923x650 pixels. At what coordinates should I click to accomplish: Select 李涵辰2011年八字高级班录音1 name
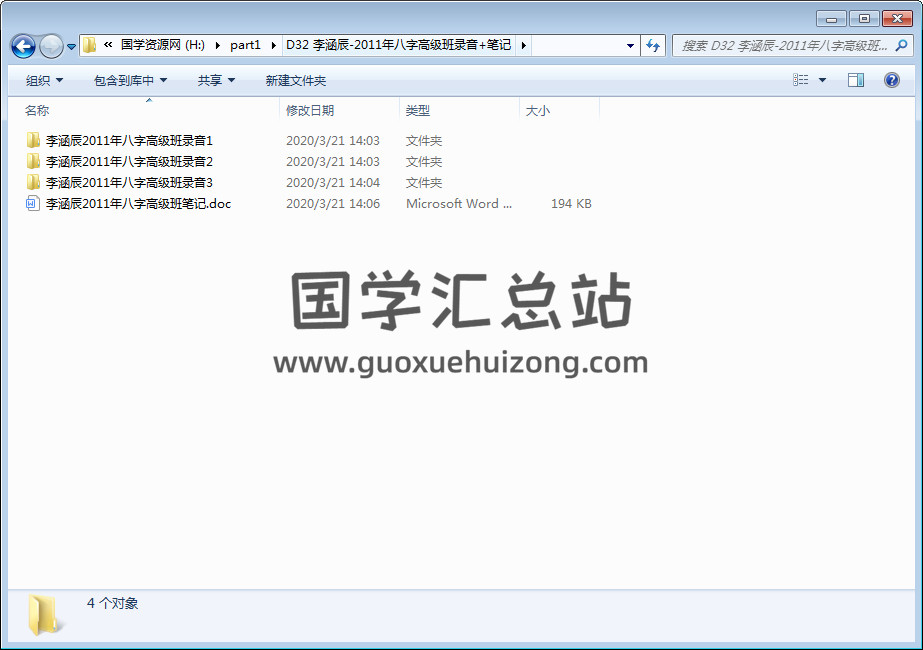129,141
